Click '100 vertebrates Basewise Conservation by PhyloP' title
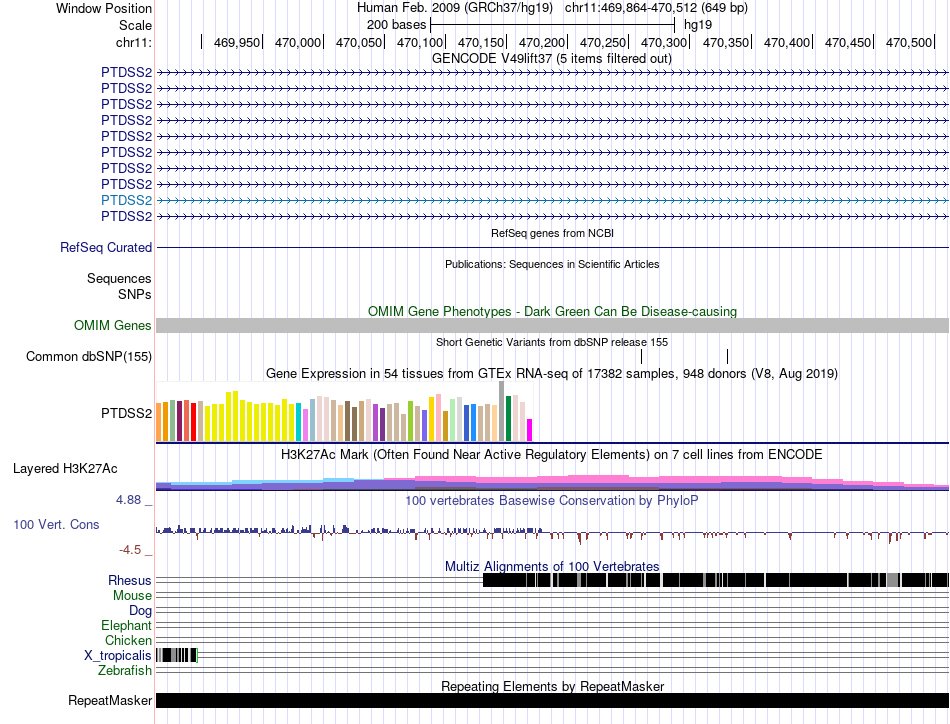Image resolution: width=950 pixels, height=724 pixels. coord(552,500)
